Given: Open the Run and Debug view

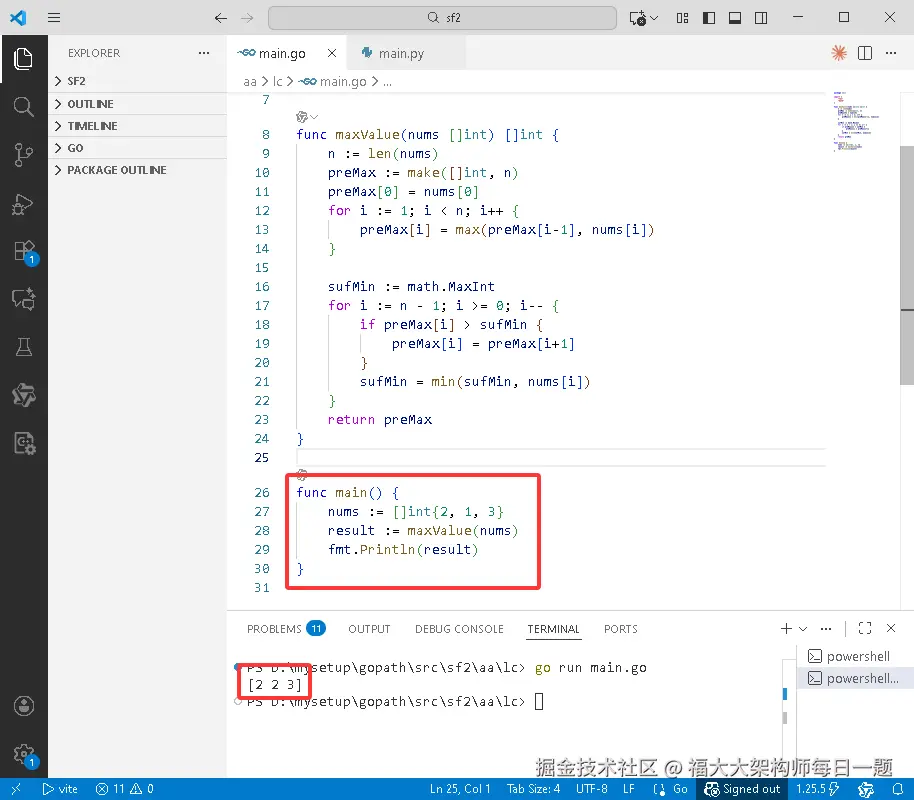Looking at the screenshot, I should pos(23,203).
